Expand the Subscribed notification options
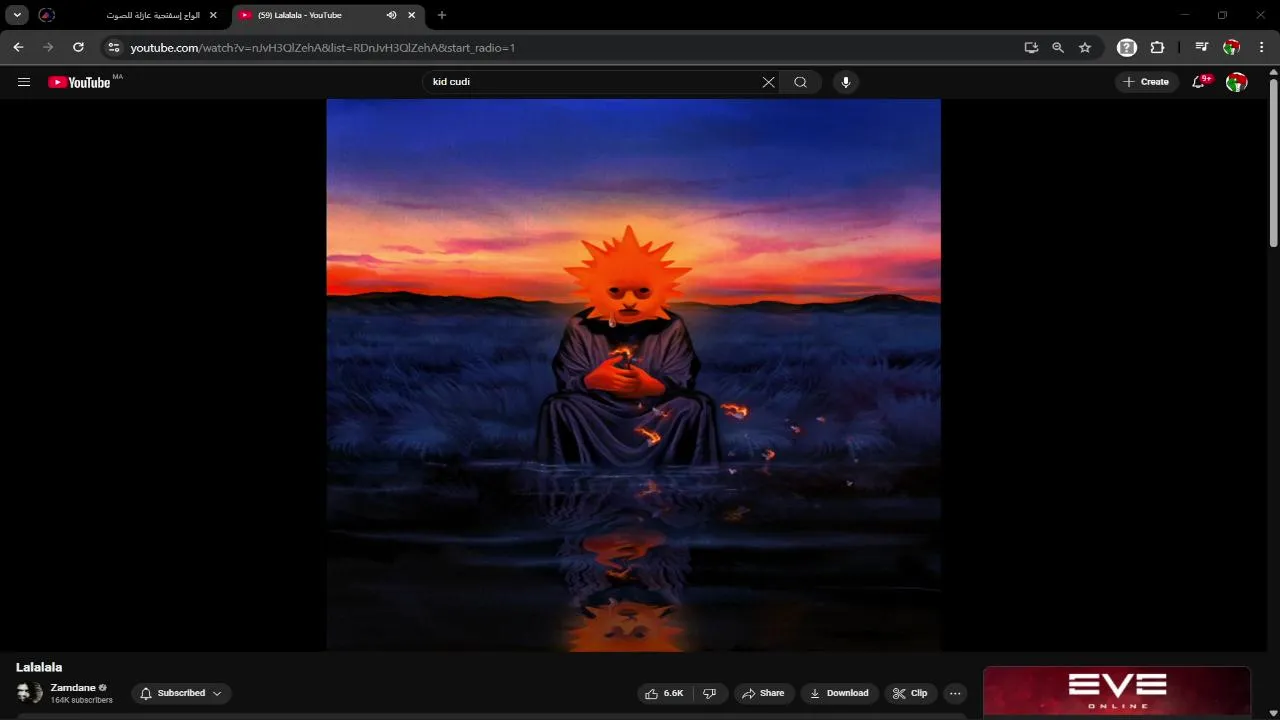 coord(181,693)
